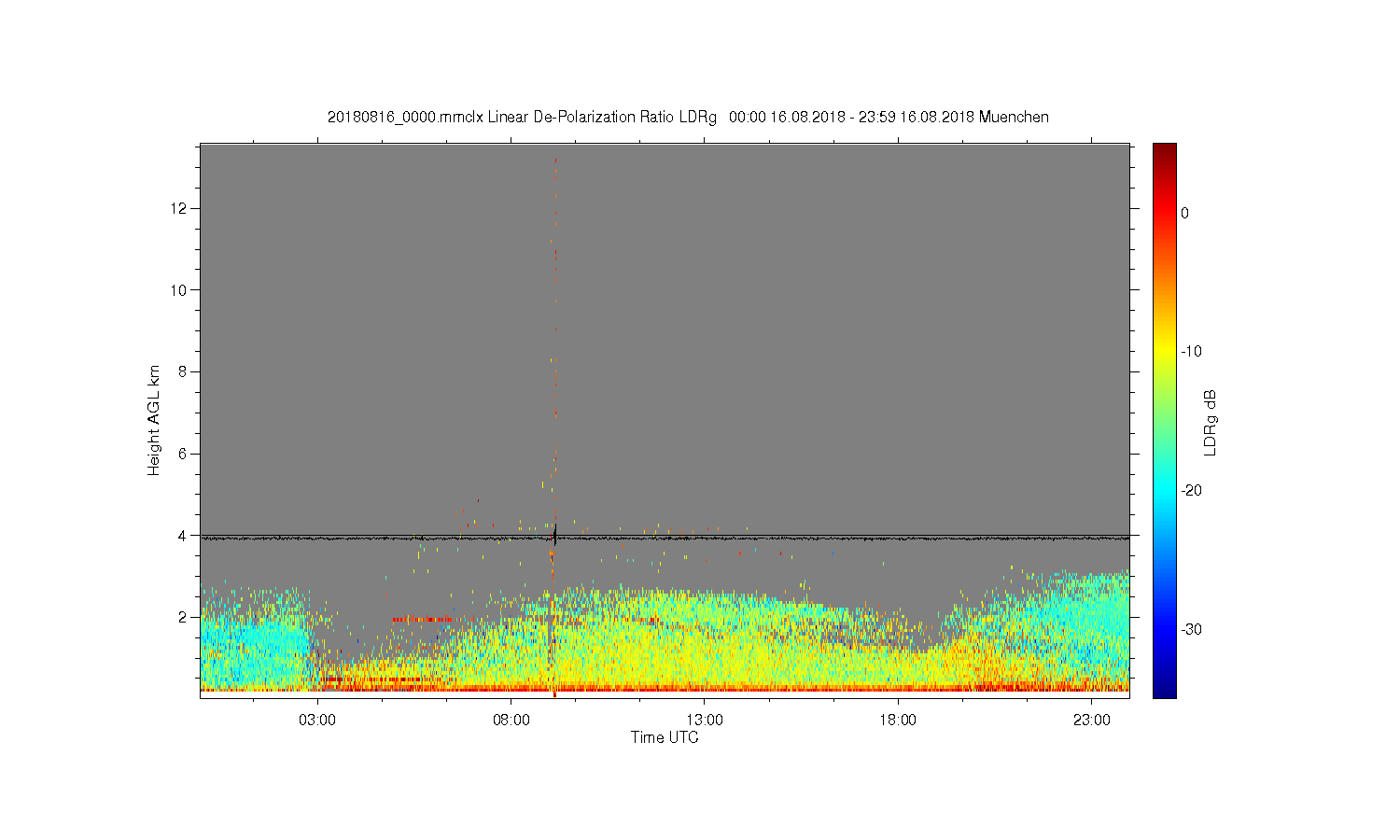Click the 13:00 time tick label
Viewport: 1400px width, 840px height.
(705, 721)
